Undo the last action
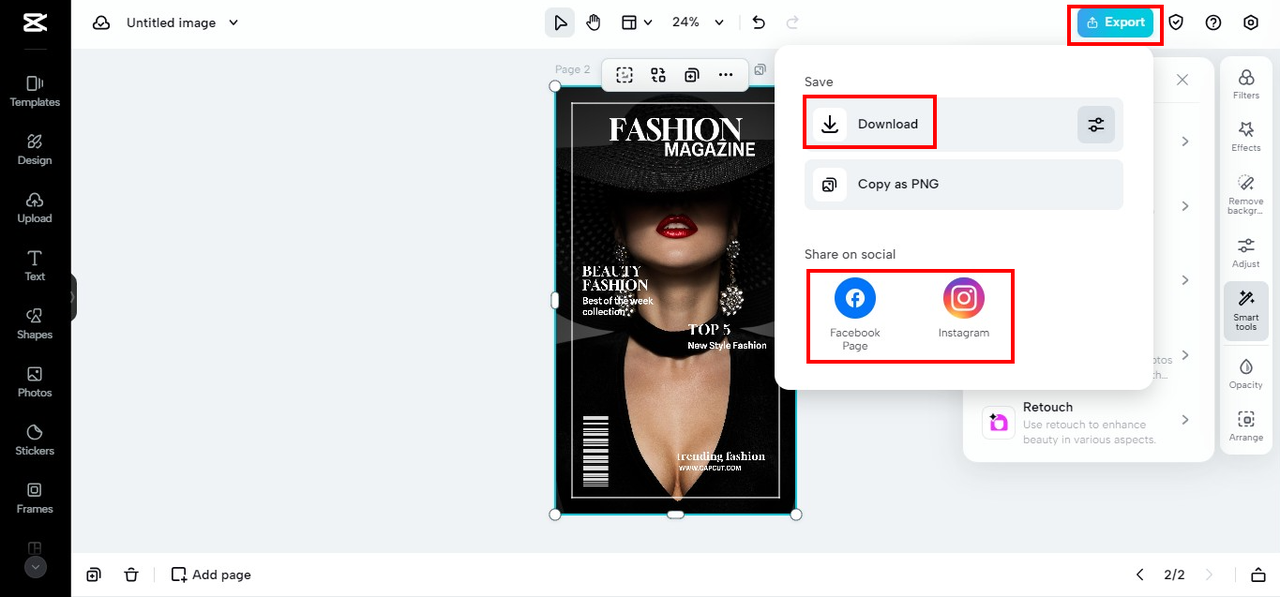This screenshot has width=1280, height=597. point(758,23)
